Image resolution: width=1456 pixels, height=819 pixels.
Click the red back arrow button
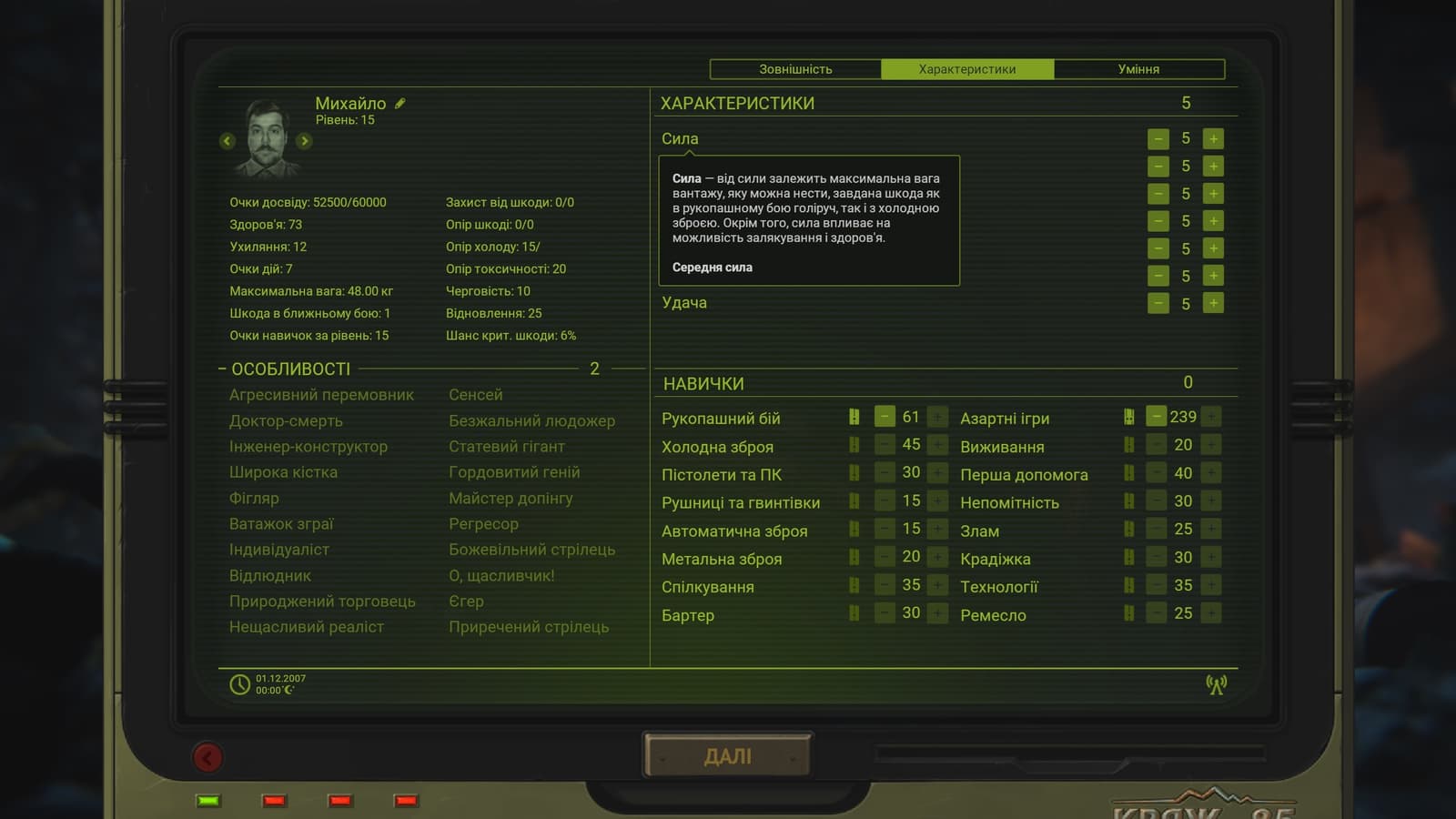pos(207,757)
